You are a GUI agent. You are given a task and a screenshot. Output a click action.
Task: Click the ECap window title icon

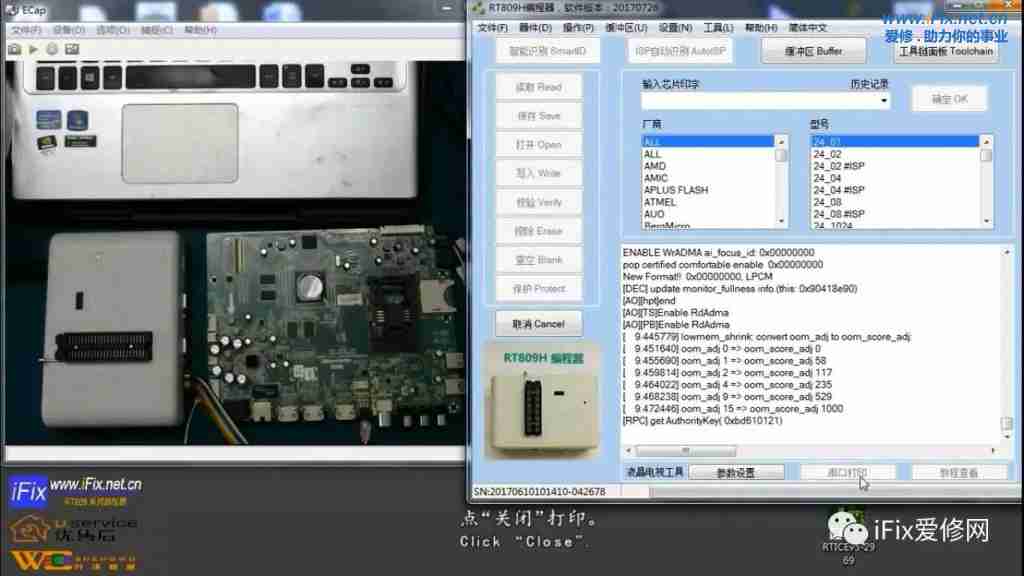(12, 9)
